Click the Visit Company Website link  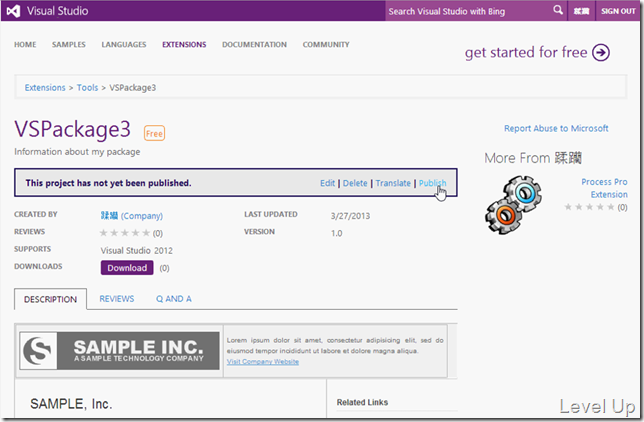click(x=263, y=362)
